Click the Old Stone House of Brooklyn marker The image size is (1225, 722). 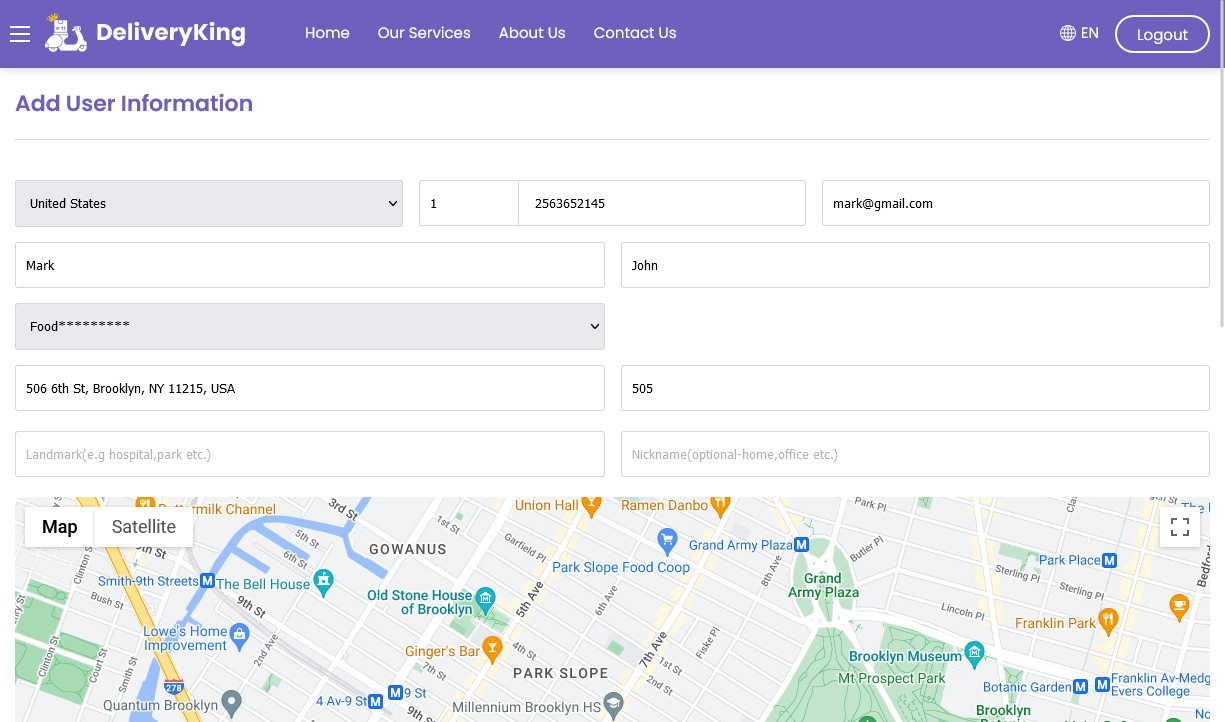(x=485, y=598)
